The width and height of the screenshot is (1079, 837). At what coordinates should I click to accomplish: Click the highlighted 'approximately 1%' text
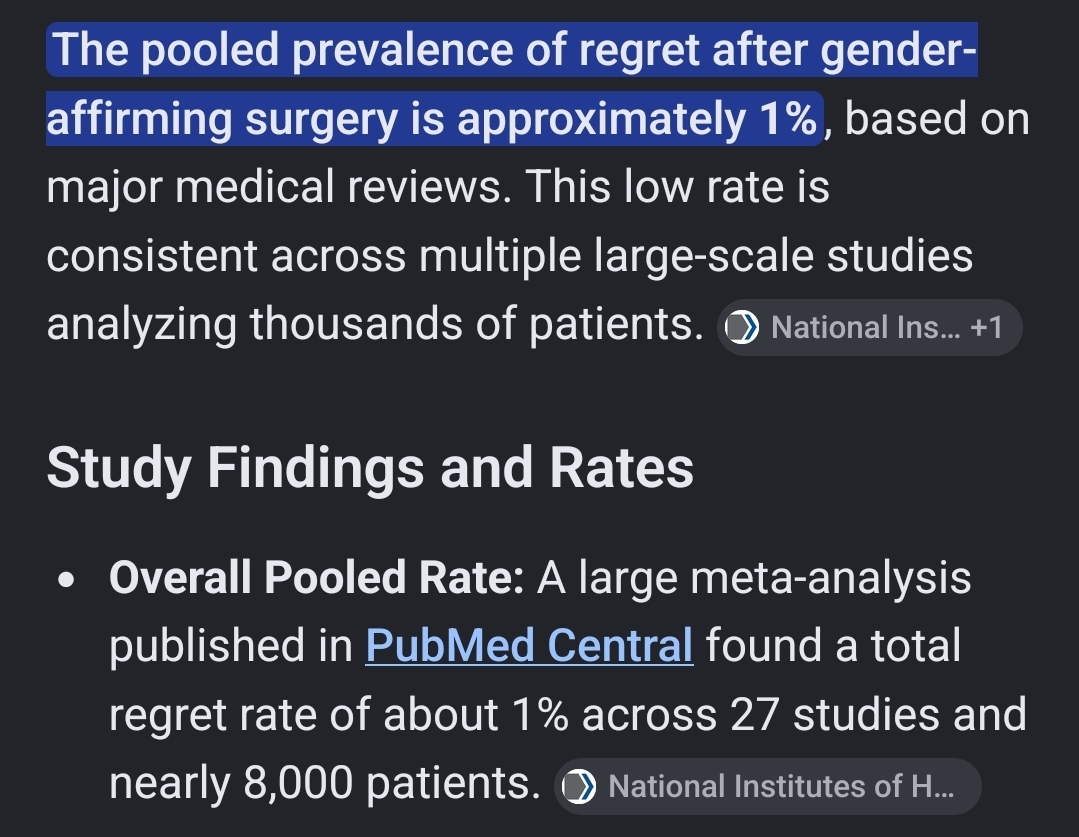pyautogui.click(x=637, y=118)
